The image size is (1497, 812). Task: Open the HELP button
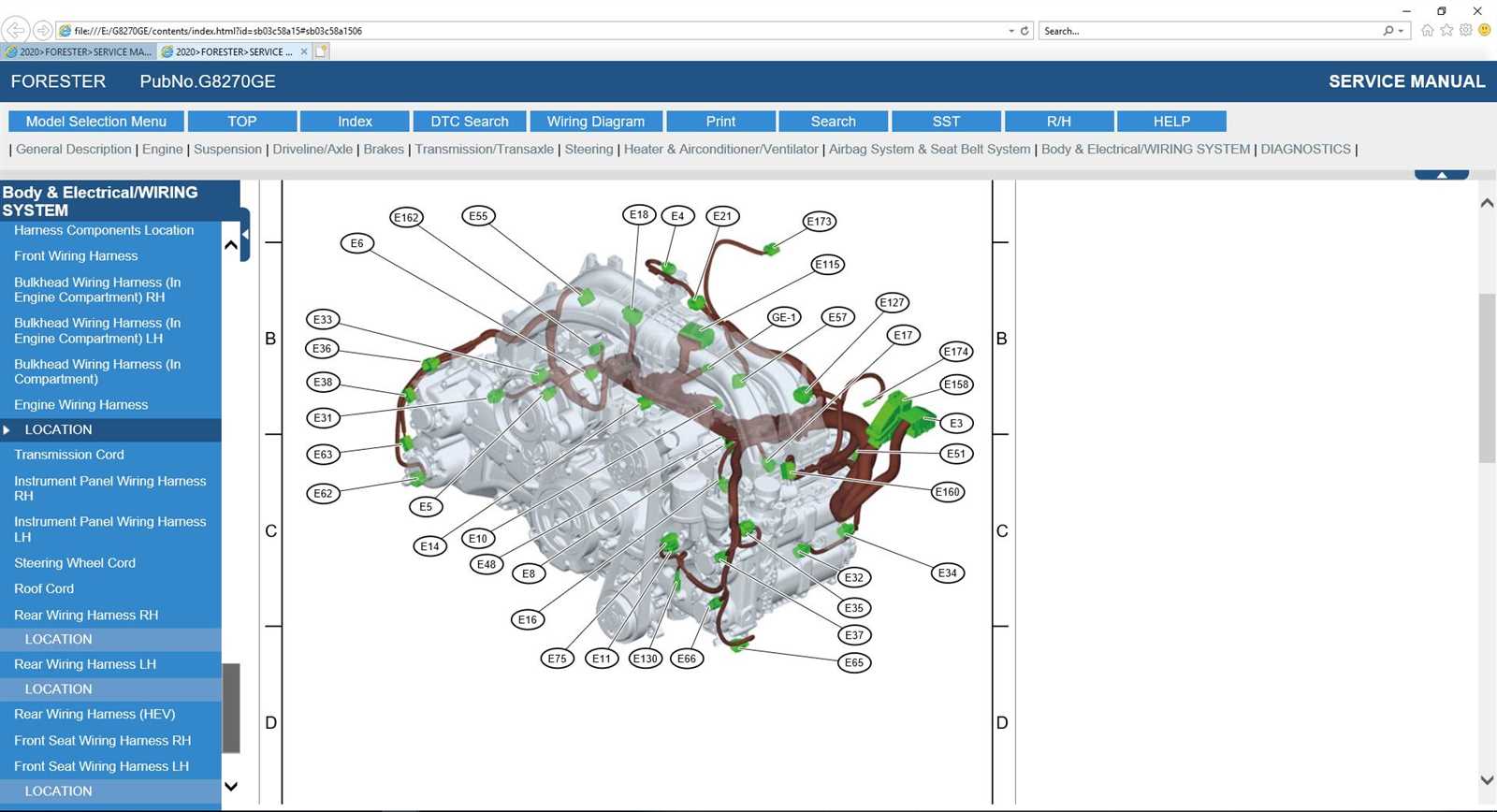[x=1171, y=122]
